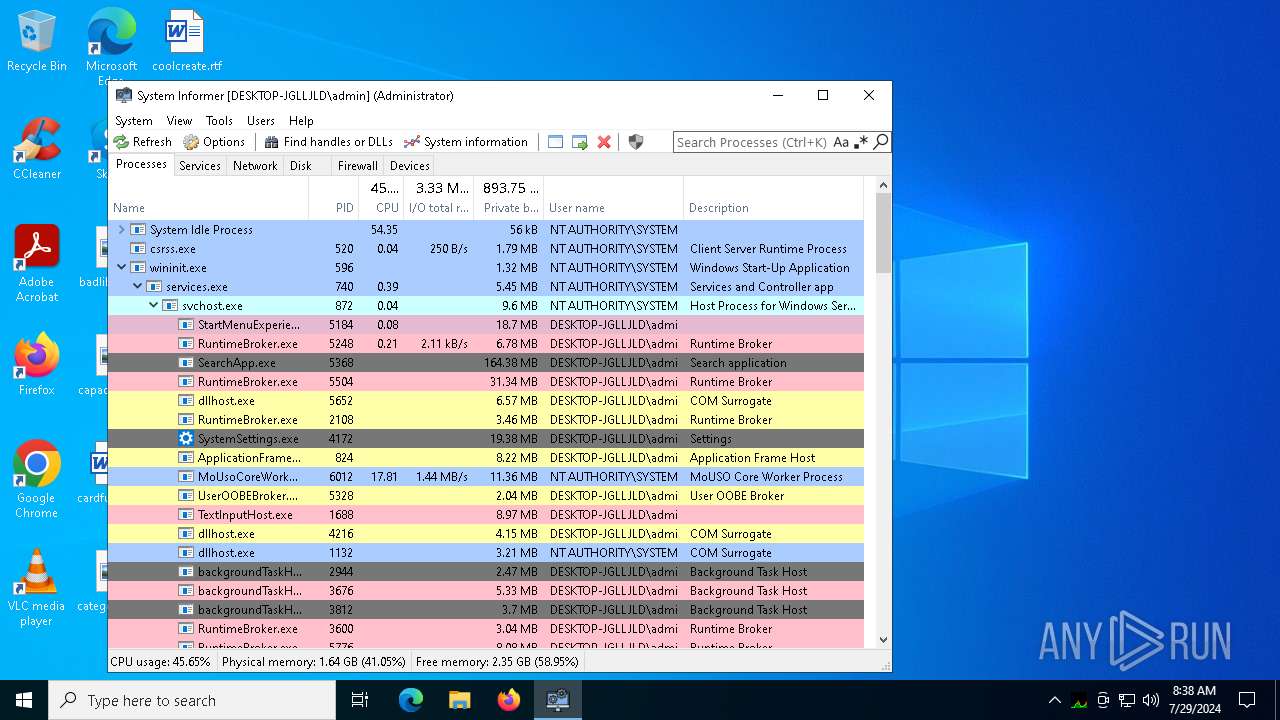Expand the System Idle Process node
The image size is (1280, 720).
click(122, 230)
